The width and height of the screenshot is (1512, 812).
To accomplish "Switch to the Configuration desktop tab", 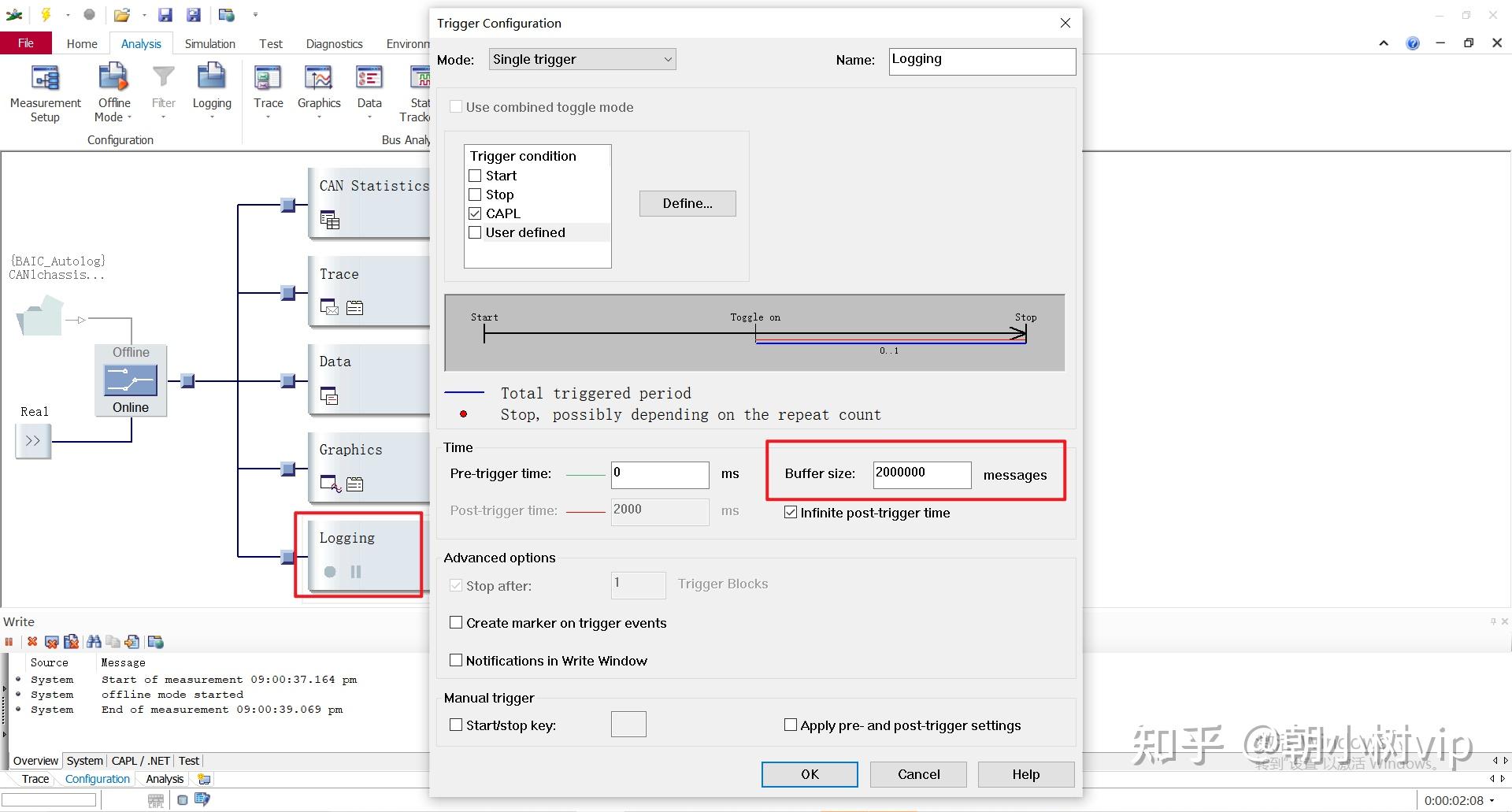I will click(x=97, y=779).
